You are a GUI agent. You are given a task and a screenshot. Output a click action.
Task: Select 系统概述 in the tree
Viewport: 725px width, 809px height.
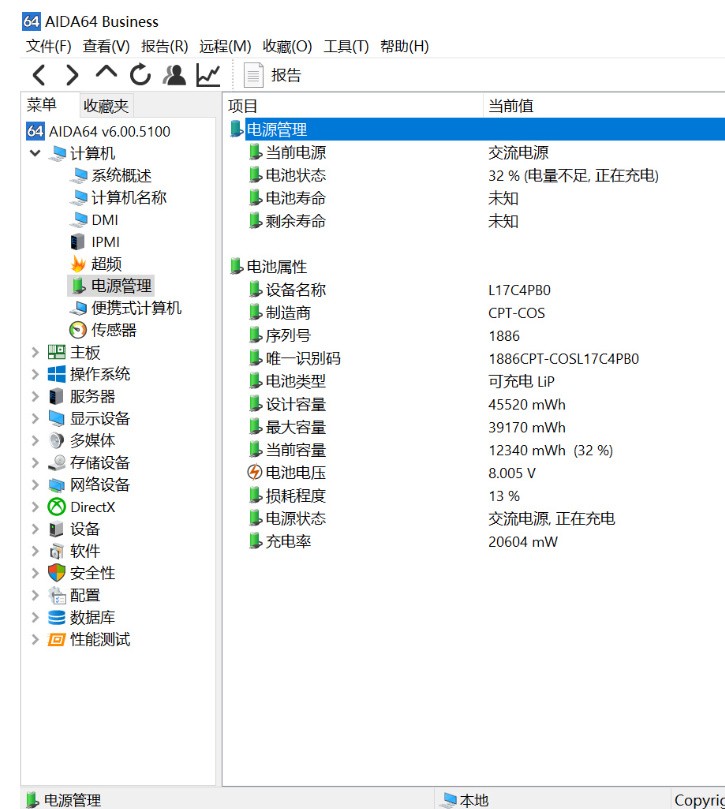pos(121,175)
